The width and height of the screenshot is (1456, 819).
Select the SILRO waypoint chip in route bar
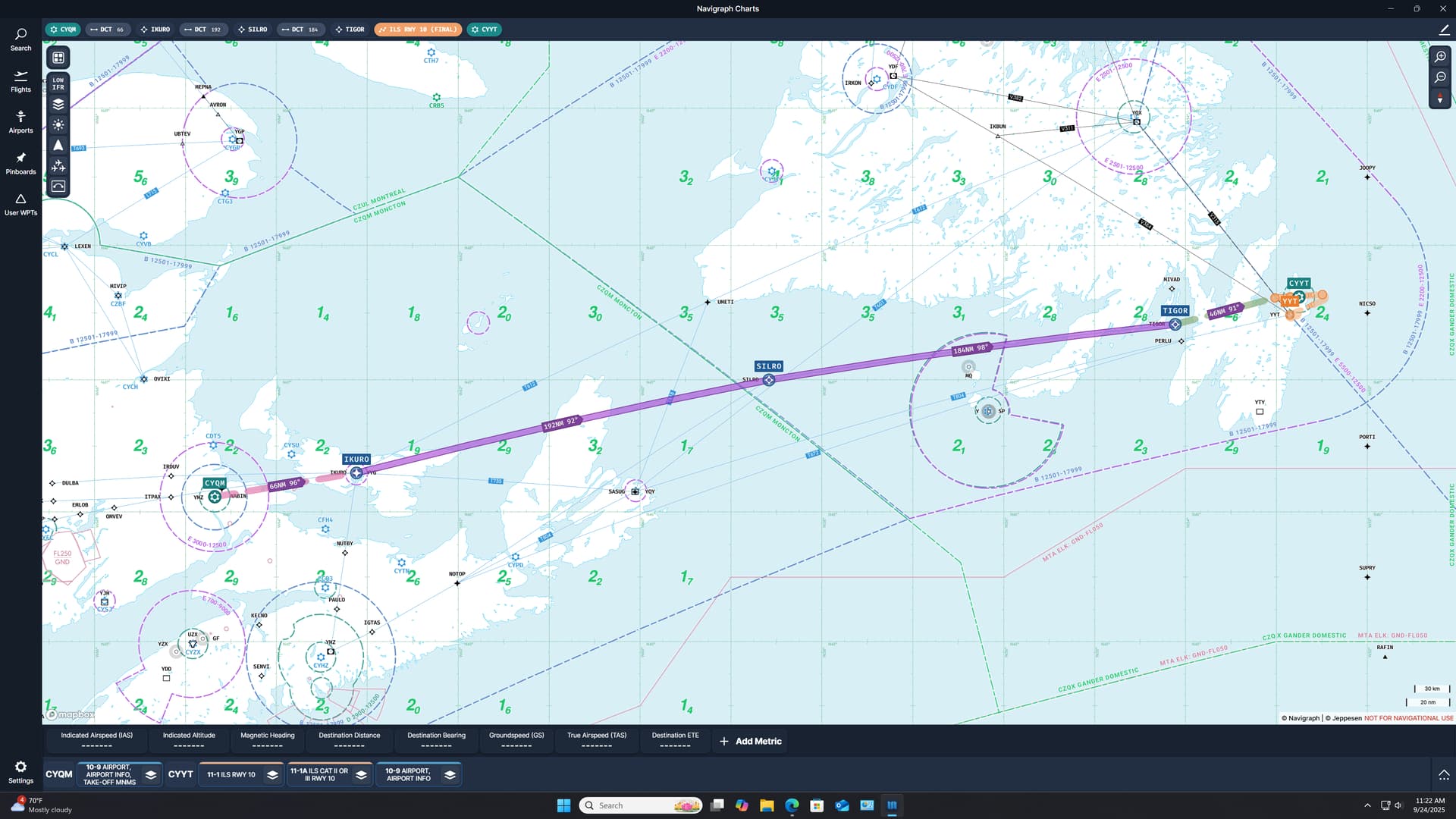253,30
